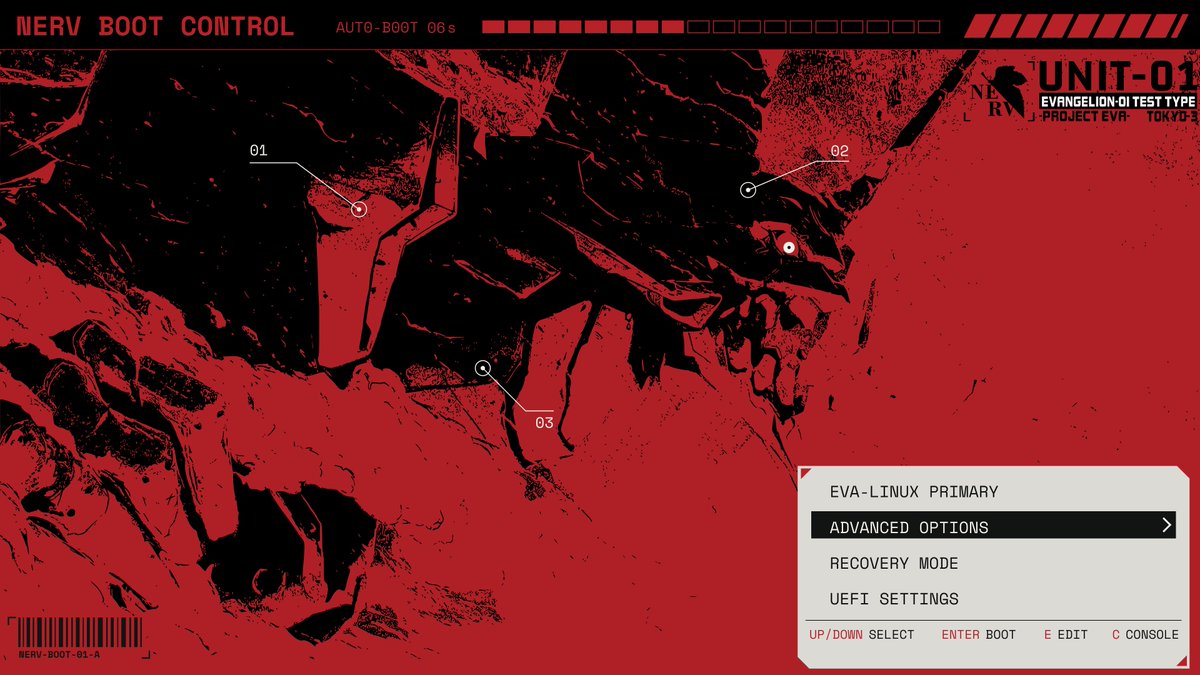Click the ENTER BOOT hint
The image size is (1200, 675).
[978, 635]
